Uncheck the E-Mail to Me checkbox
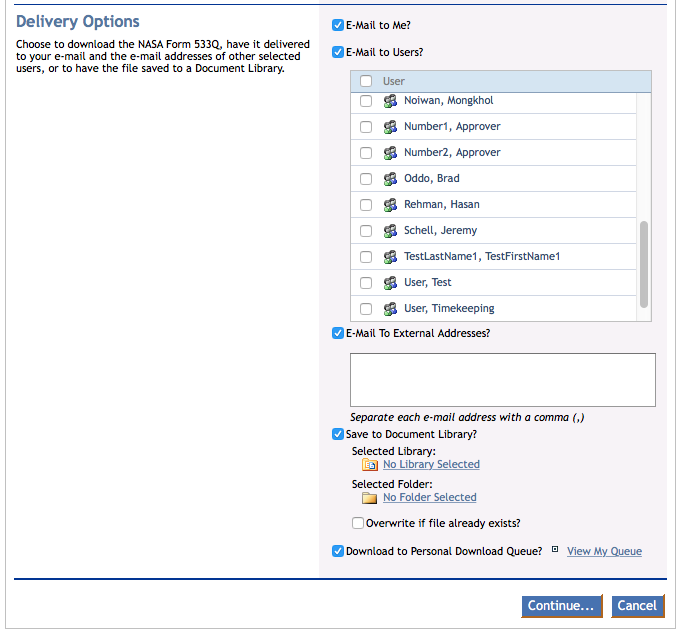This screenshot has width=681, height=635. click(x=338, y=25)
